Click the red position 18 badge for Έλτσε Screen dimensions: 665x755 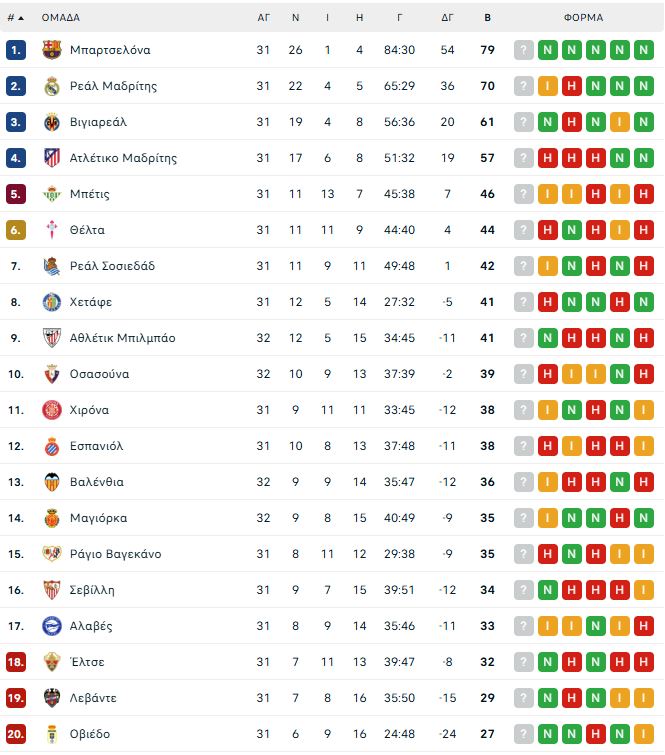pyautogui.click(x=16, y=662)
